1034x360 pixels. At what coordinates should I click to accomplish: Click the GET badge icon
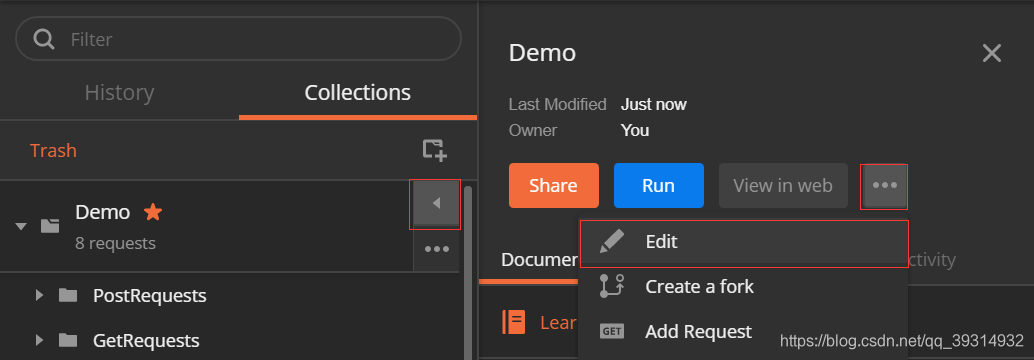pyautogui.click(x=612, y=332)
